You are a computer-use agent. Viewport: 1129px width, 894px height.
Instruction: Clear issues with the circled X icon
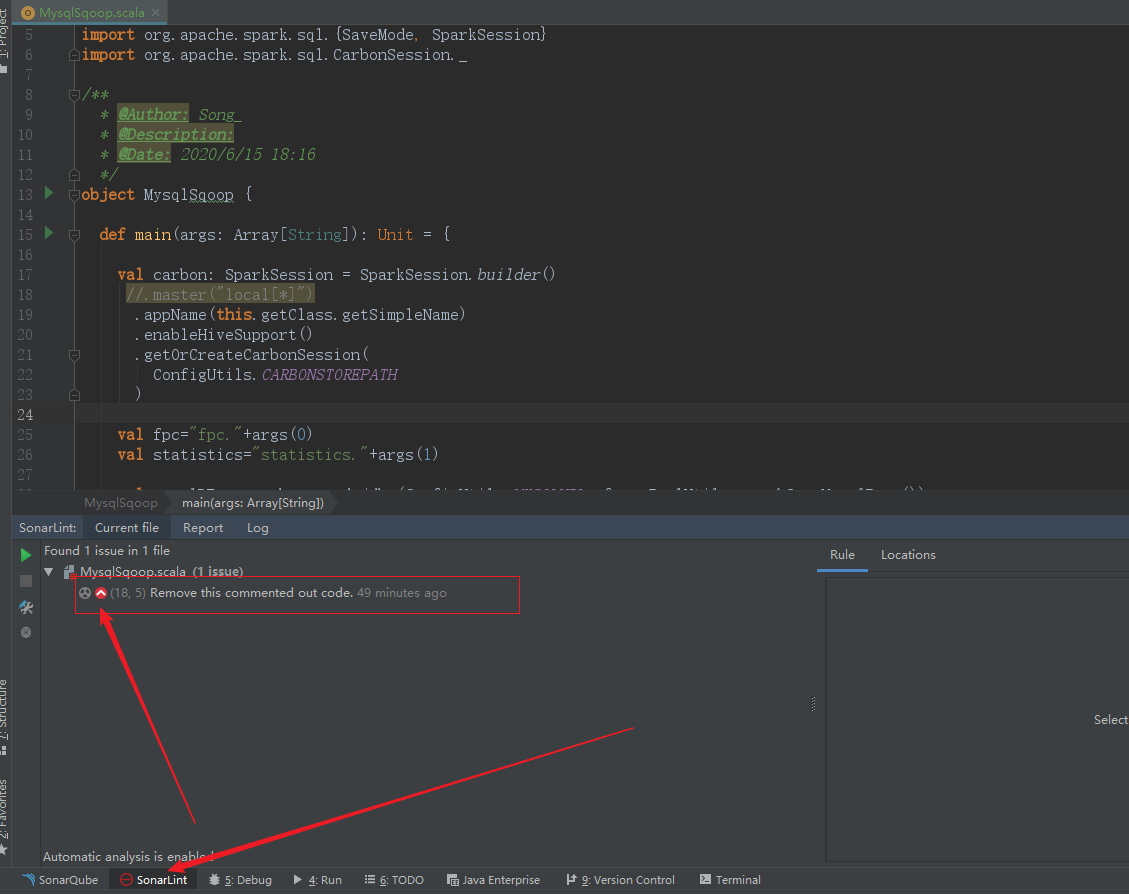(25, 631)
